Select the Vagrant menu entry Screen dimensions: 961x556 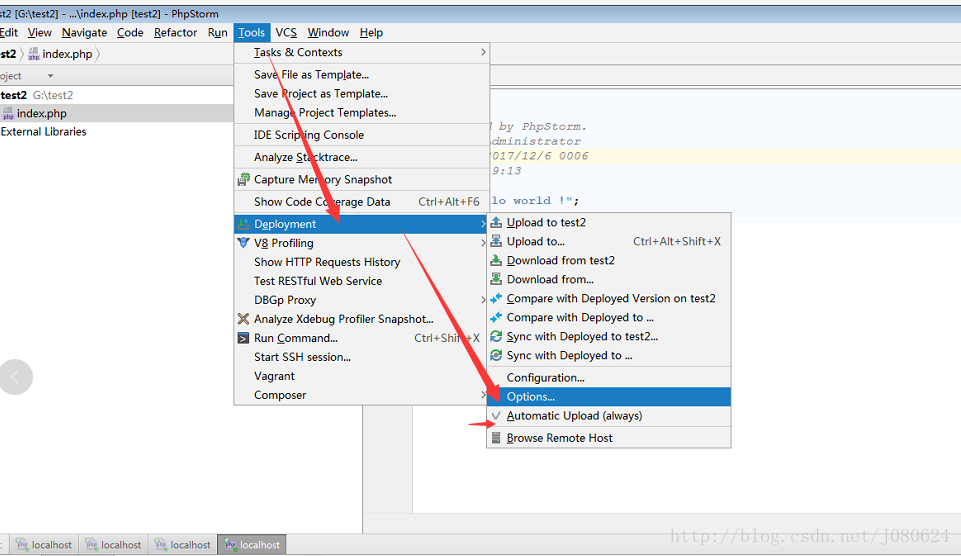(362, 376)
